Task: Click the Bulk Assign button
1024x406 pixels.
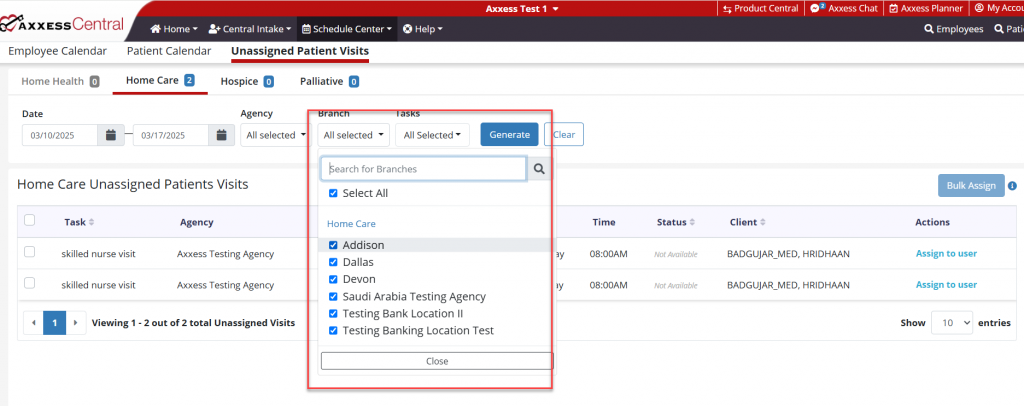Action: coord(971,185)
